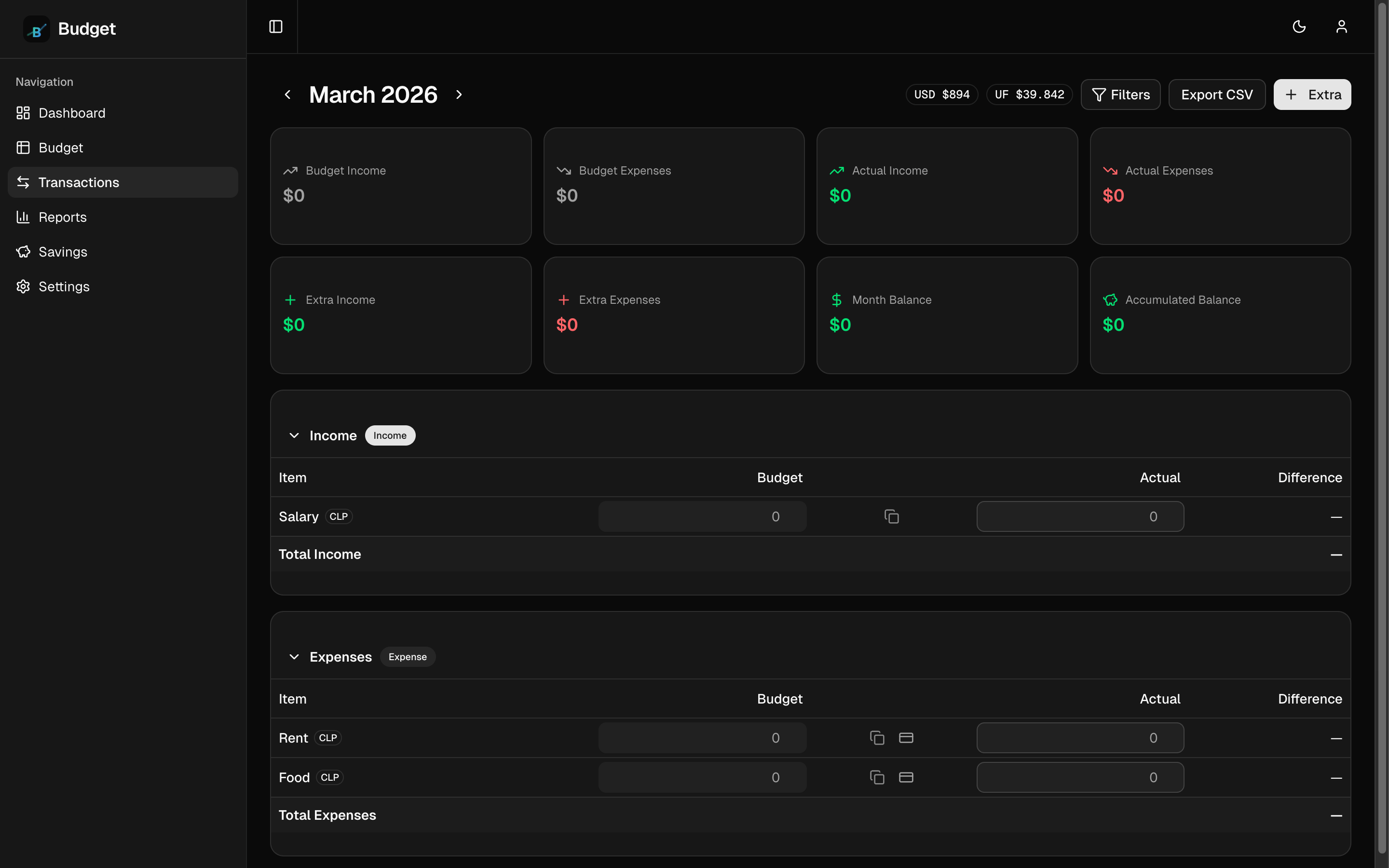Click the Budget app logo
The image size is (1389, 868).
37,29
